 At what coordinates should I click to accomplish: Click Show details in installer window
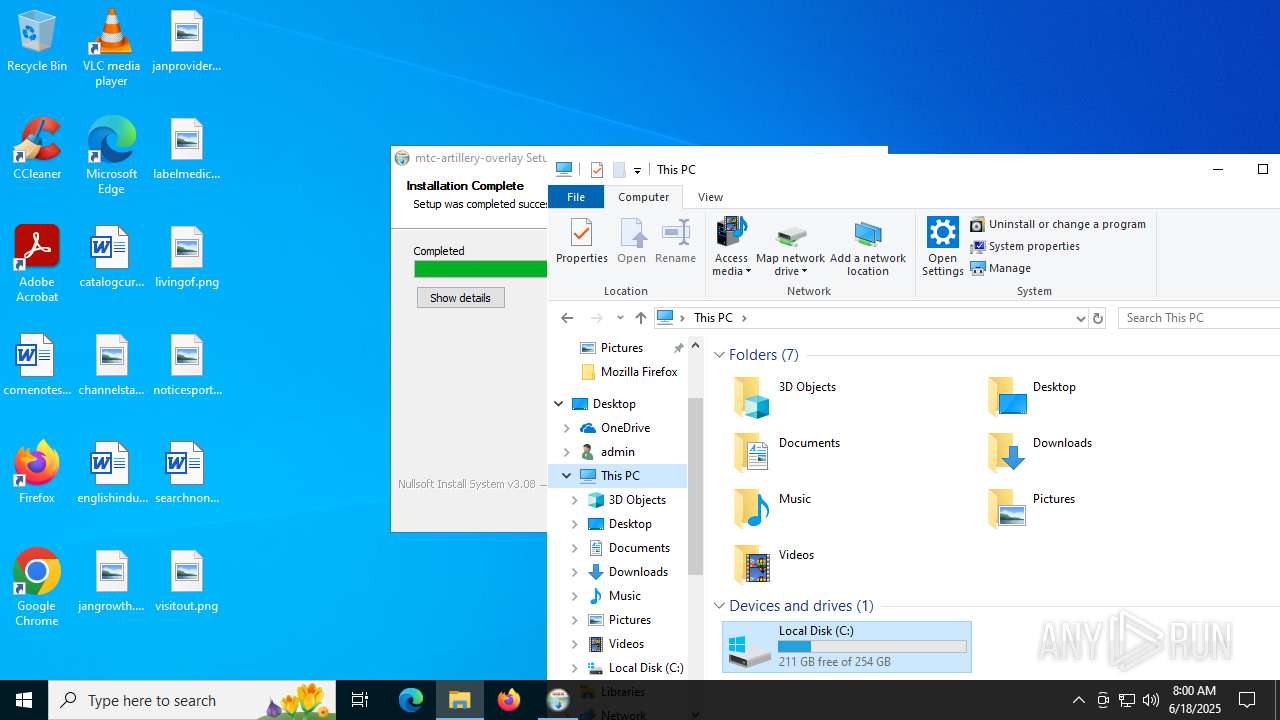tap(460, 298)
